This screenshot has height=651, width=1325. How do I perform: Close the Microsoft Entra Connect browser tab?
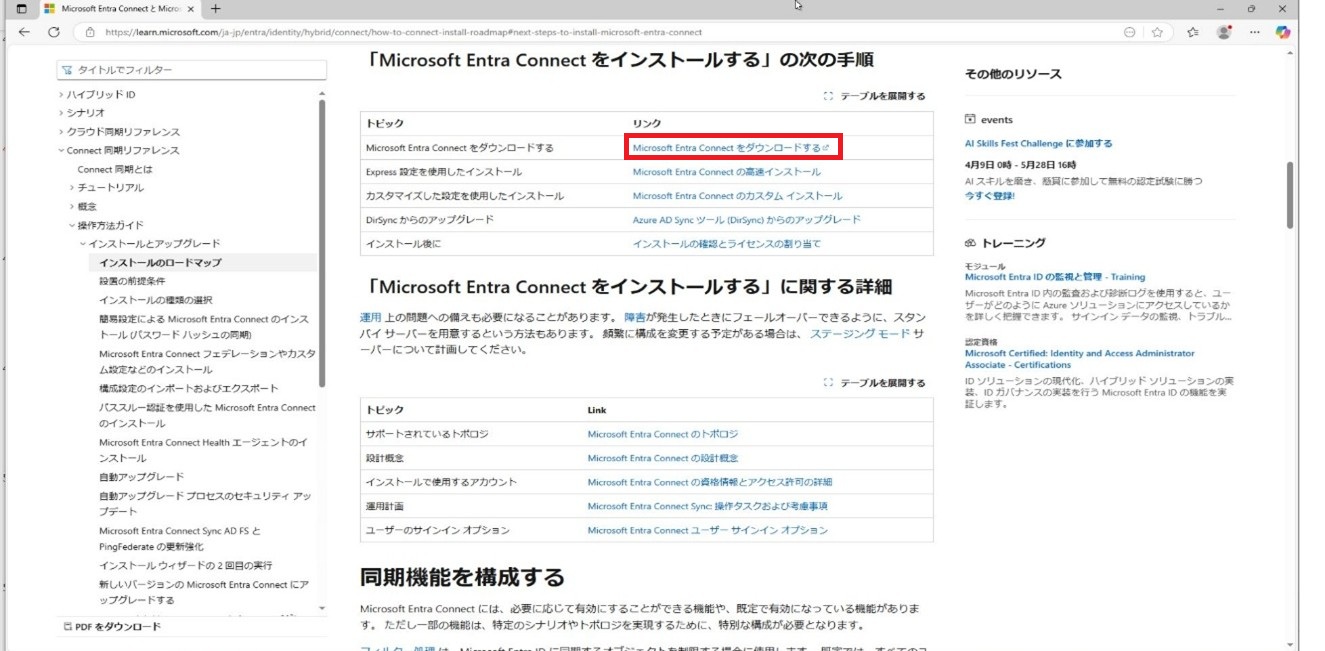(x=191, y=9)
